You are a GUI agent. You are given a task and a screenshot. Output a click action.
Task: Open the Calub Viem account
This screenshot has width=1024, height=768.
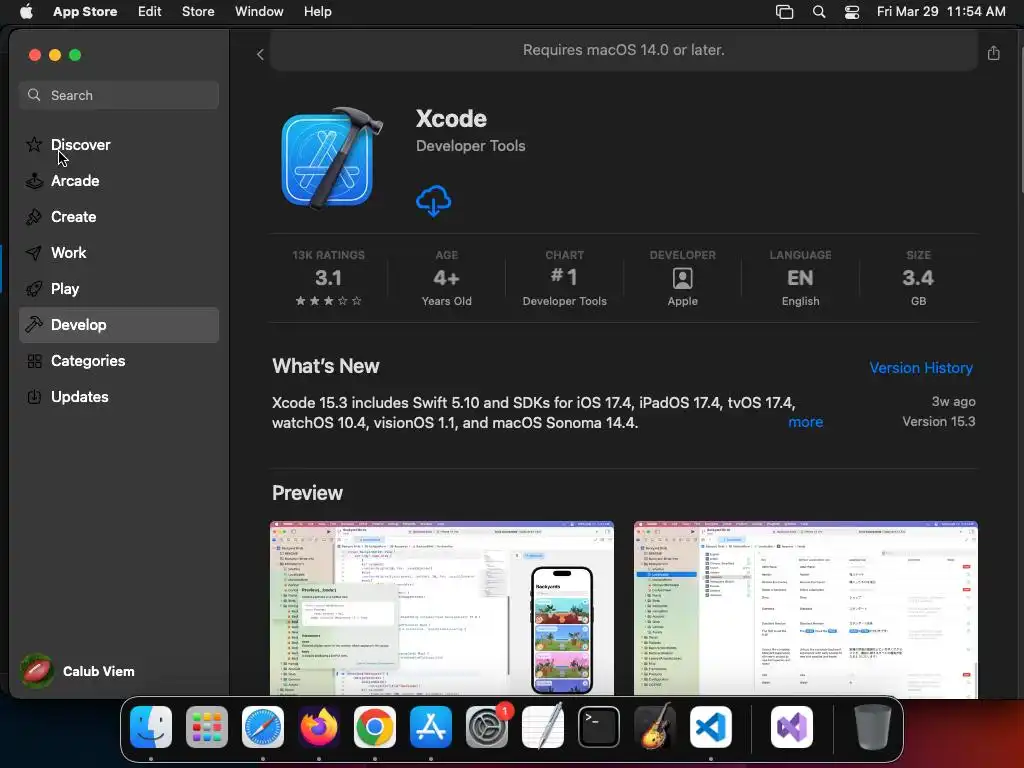[78, 671]
